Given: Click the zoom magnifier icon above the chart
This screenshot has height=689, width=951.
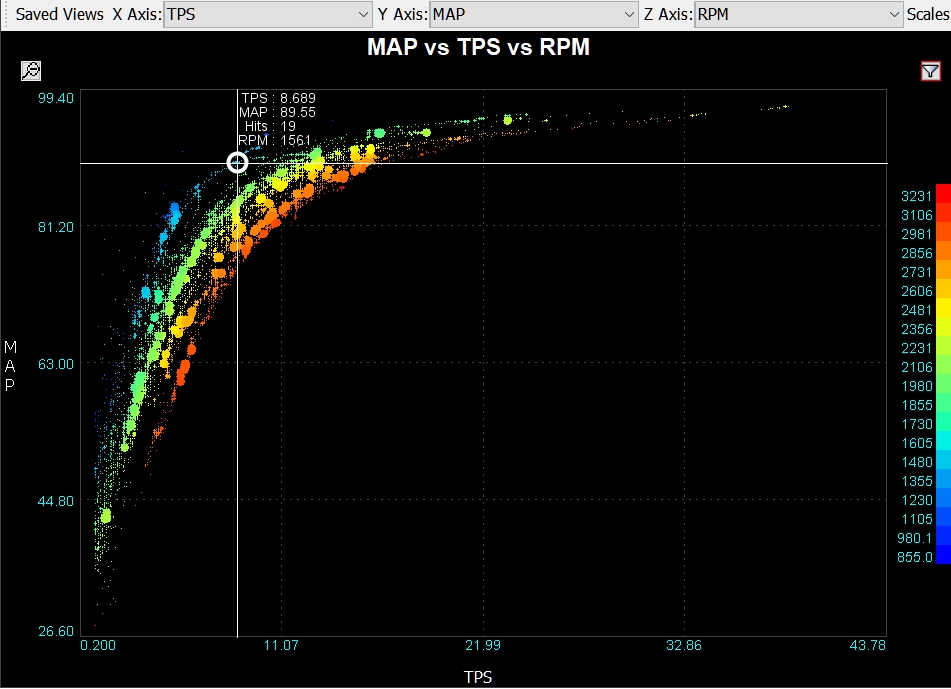Looking at the screenshot, I should coord(30,70).
